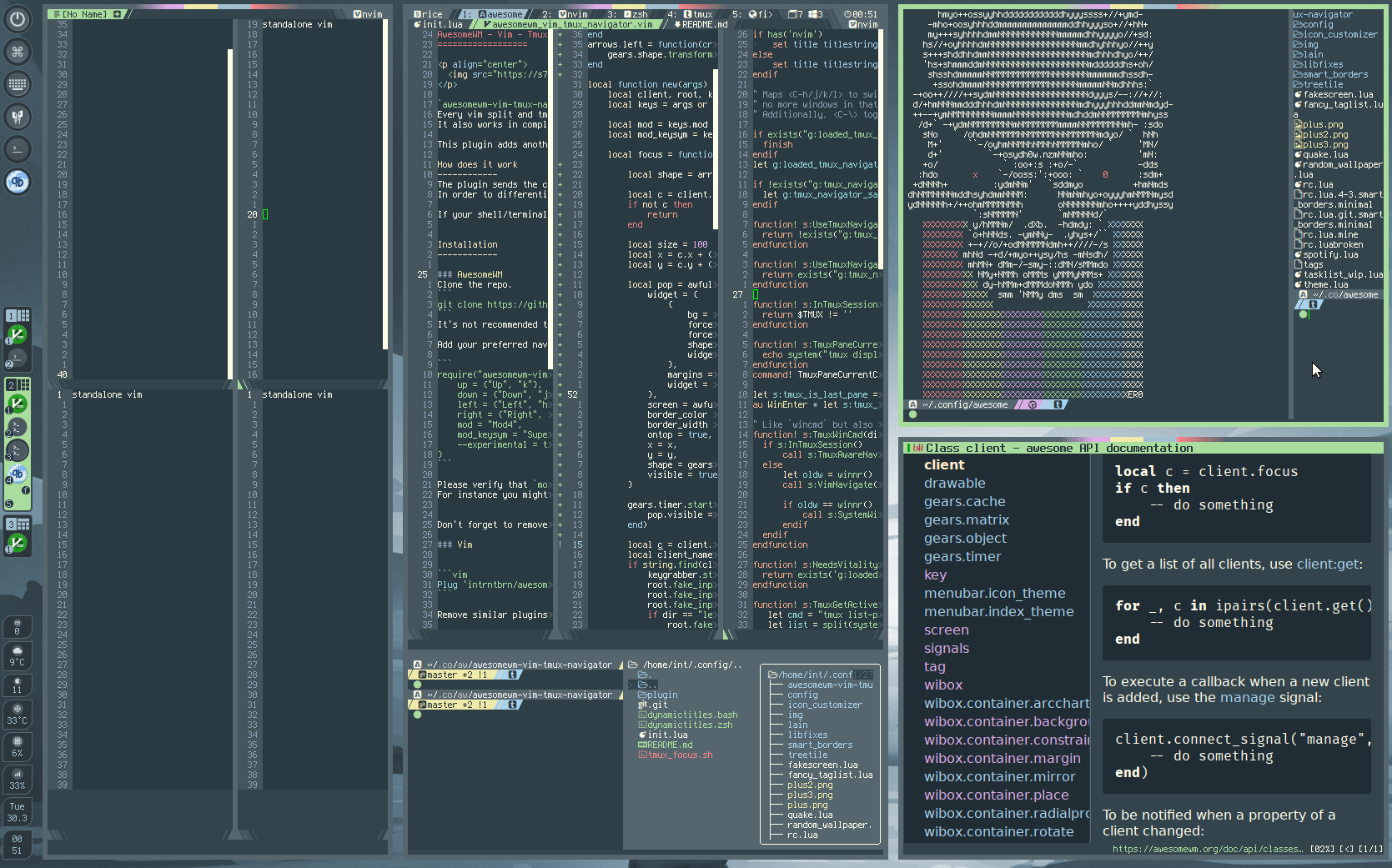1392x868 pixels.
Task: Open the command key launcher icon
Action: click(18, 52)
